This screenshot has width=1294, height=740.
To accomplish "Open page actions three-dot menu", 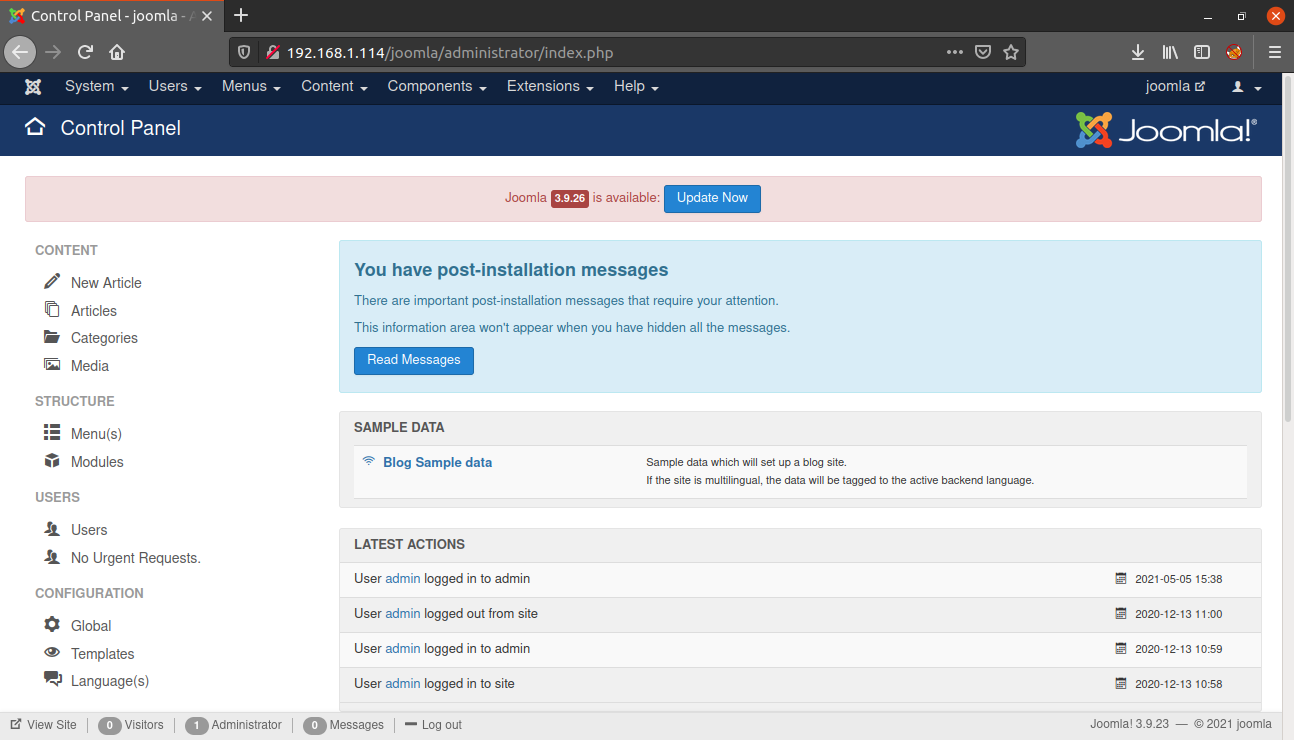I will [x=955, y=52].
